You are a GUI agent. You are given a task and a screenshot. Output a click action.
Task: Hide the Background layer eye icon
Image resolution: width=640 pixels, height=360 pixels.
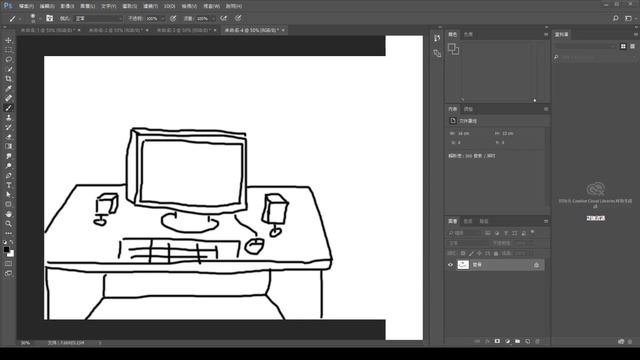(451, 265)
